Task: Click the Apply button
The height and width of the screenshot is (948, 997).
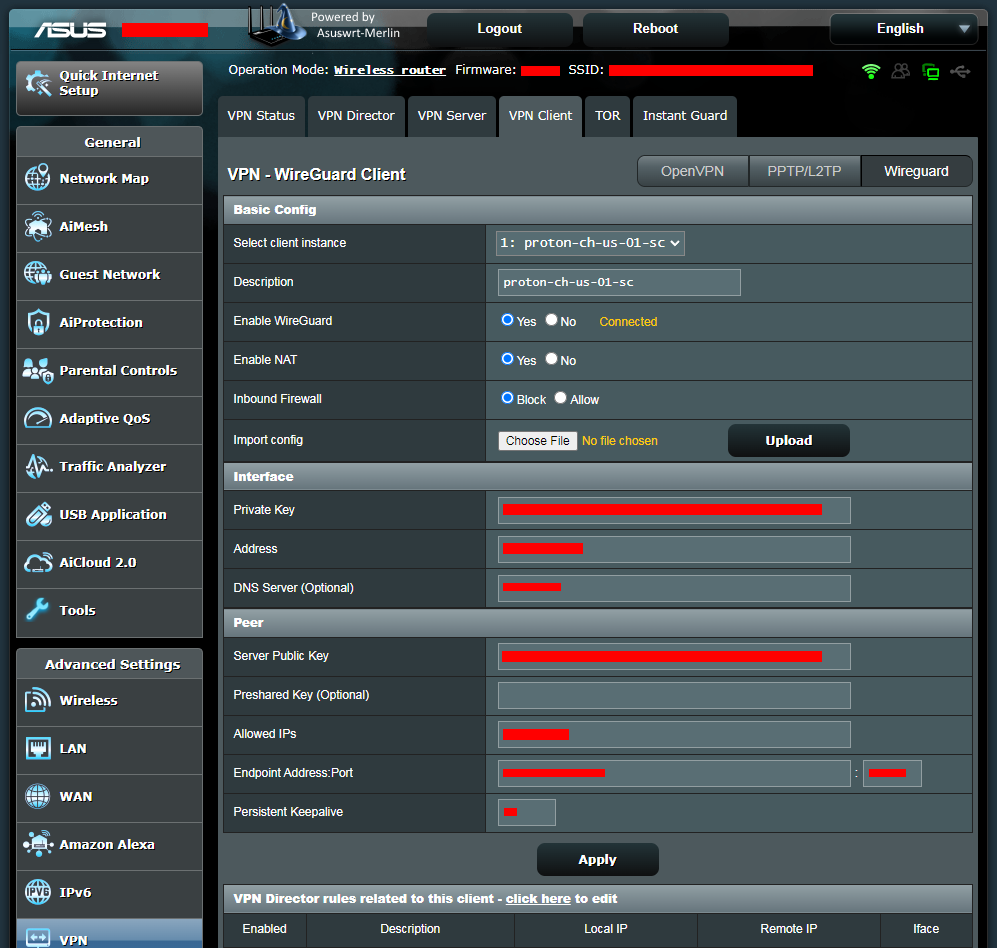Action: click(598, 860)
